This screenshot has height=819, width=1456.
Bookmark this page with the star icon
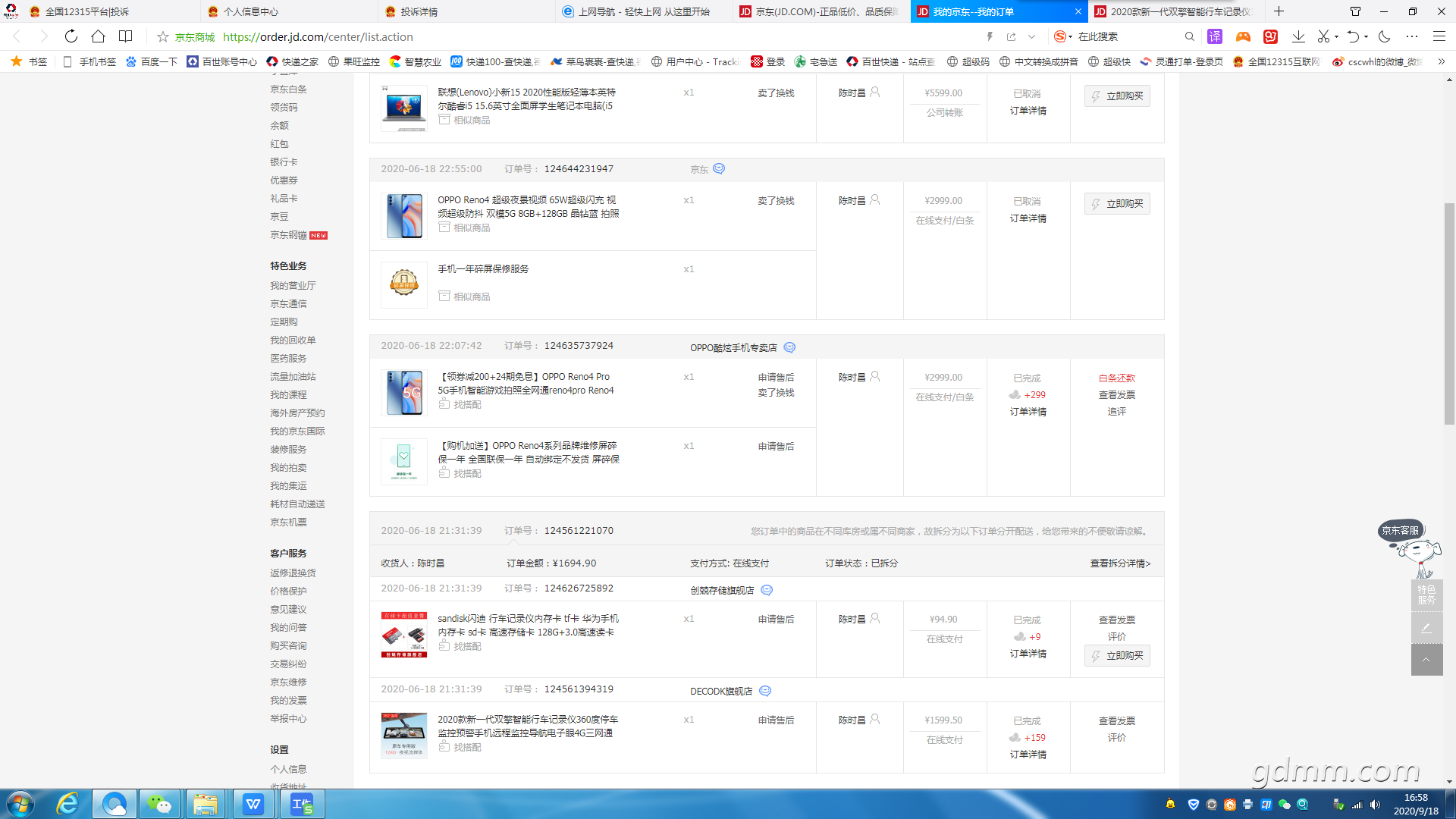click(162, 36)
